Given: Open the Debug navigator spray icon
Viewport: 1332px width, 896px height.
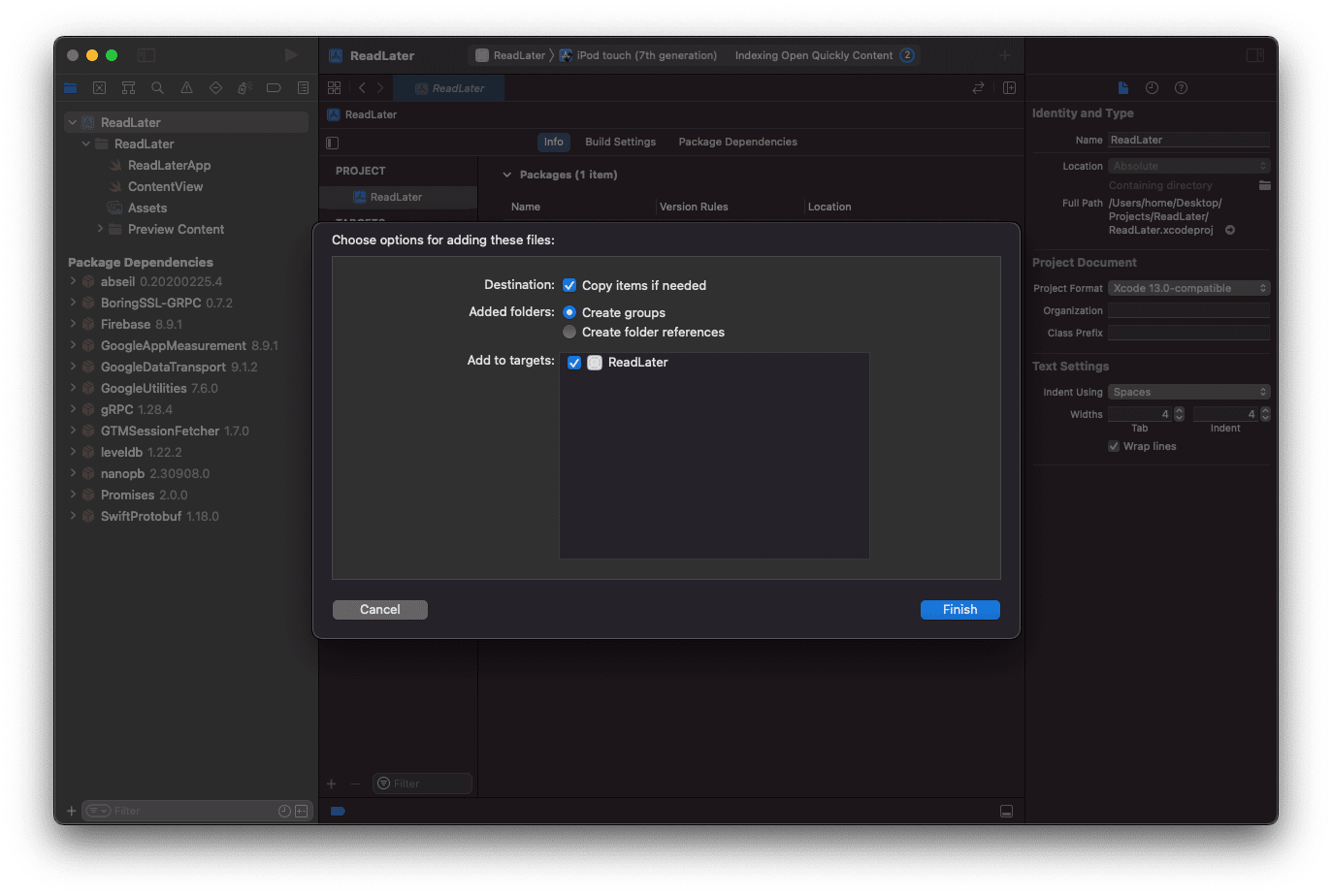Looking at the screenshot, I should coord(244,88).
